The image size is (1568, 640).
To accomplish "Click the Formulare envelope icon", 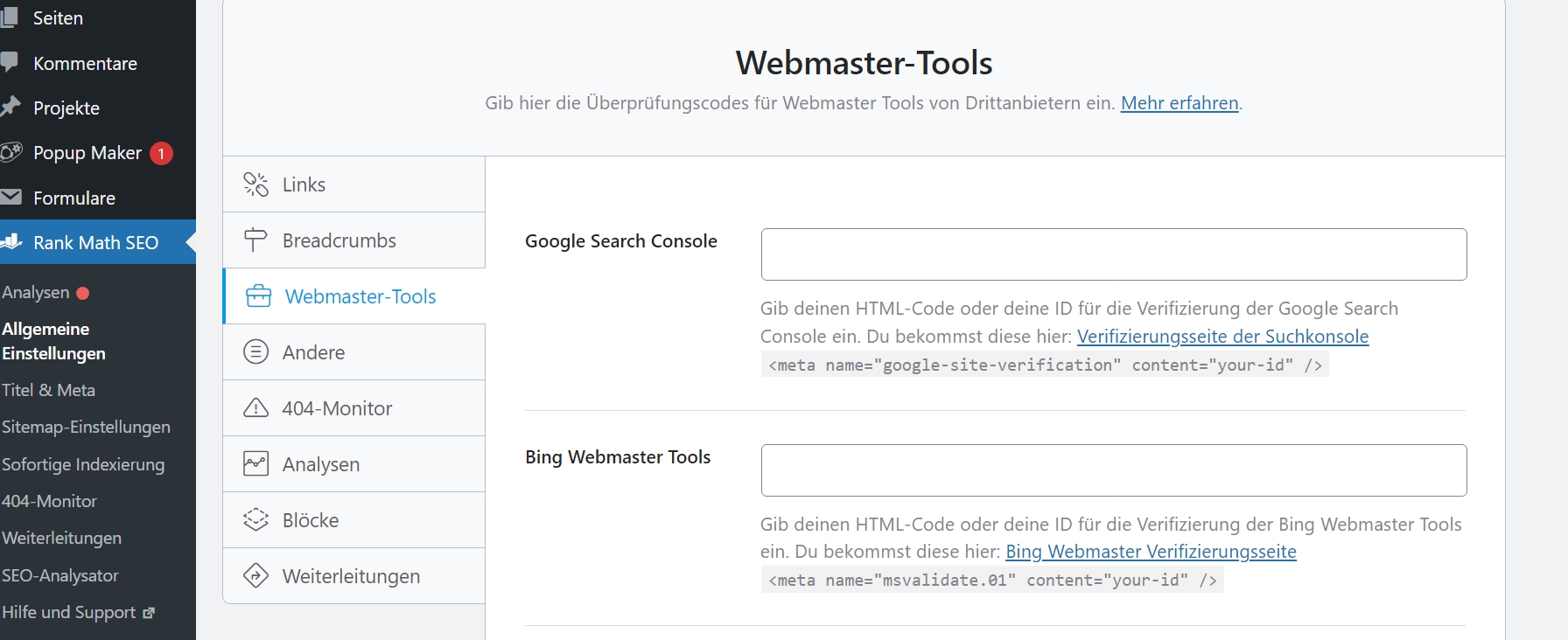I will tap(10, 198).
